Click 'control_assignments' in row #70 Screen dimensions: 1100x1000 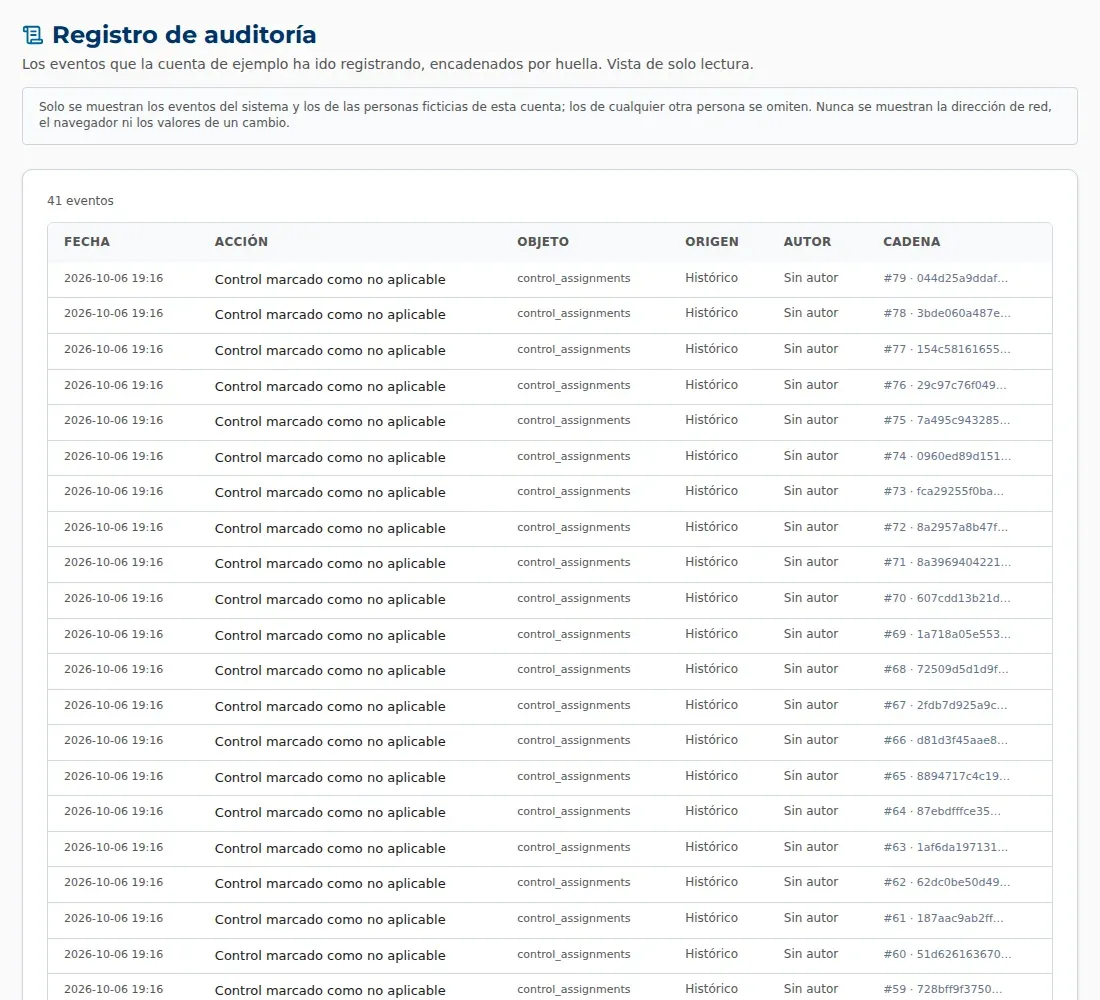point(574,599)
